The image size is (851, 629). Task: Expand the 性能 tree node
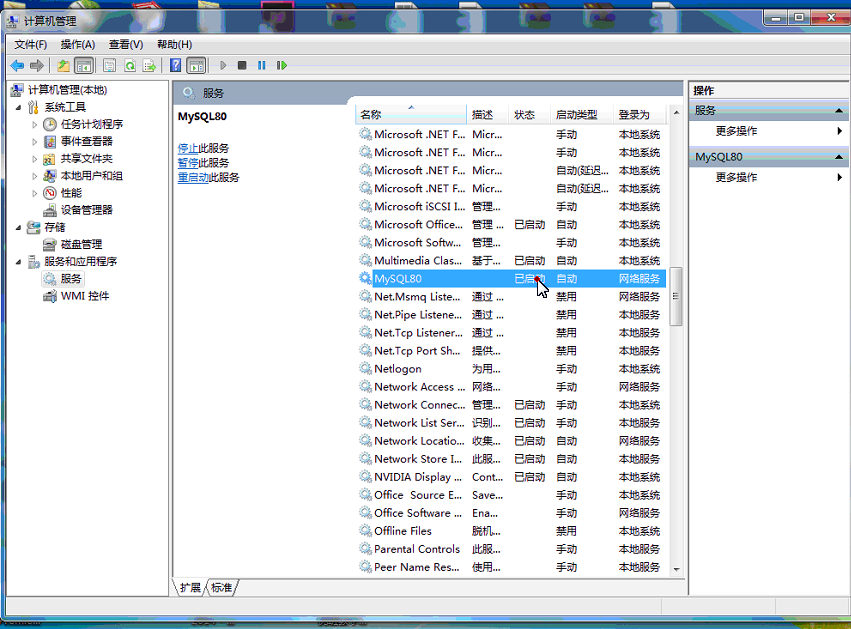(35, 193)
